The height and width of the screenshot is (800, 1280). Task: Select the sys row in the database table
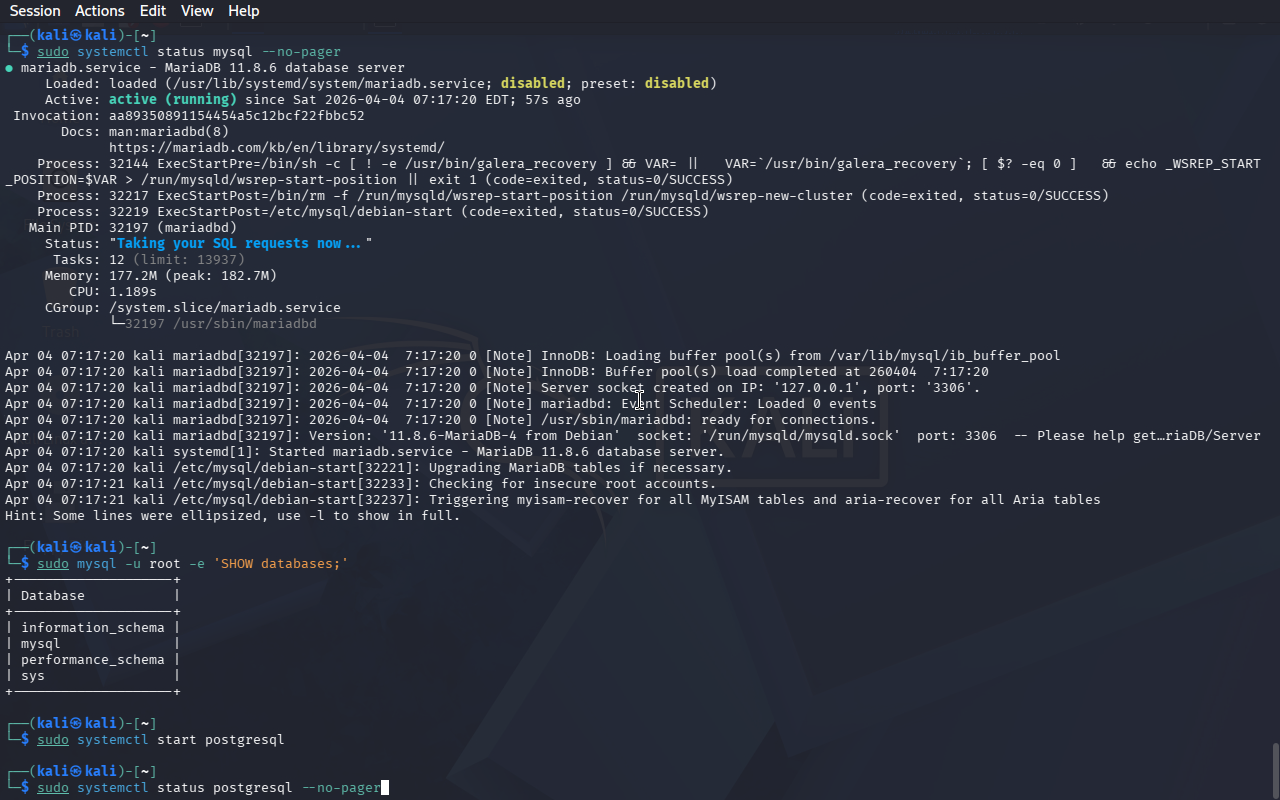tap(33, 676)
